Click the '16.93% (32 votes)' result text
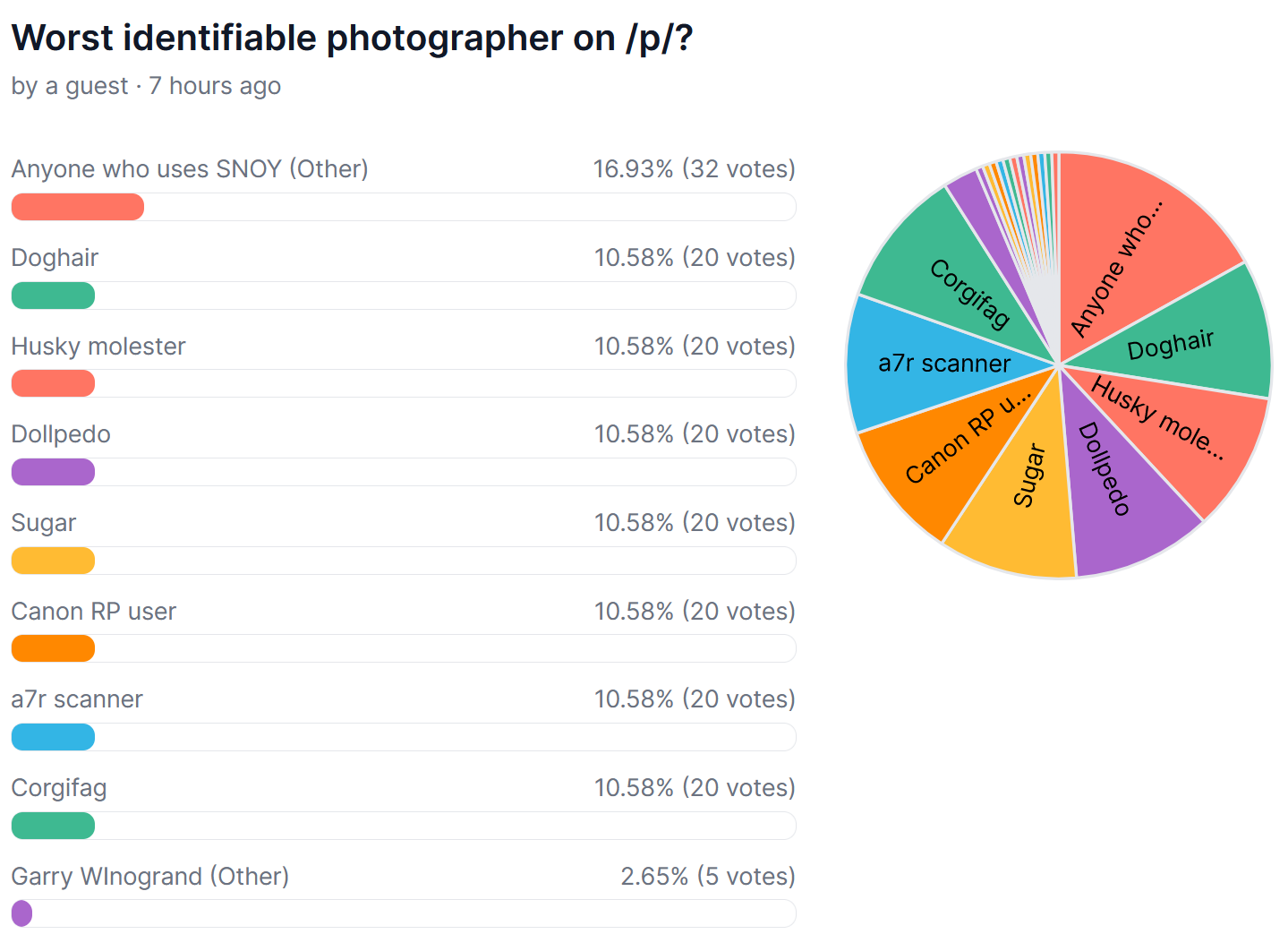The width and height of the screenshot is (1288, 934). point(694,169)
